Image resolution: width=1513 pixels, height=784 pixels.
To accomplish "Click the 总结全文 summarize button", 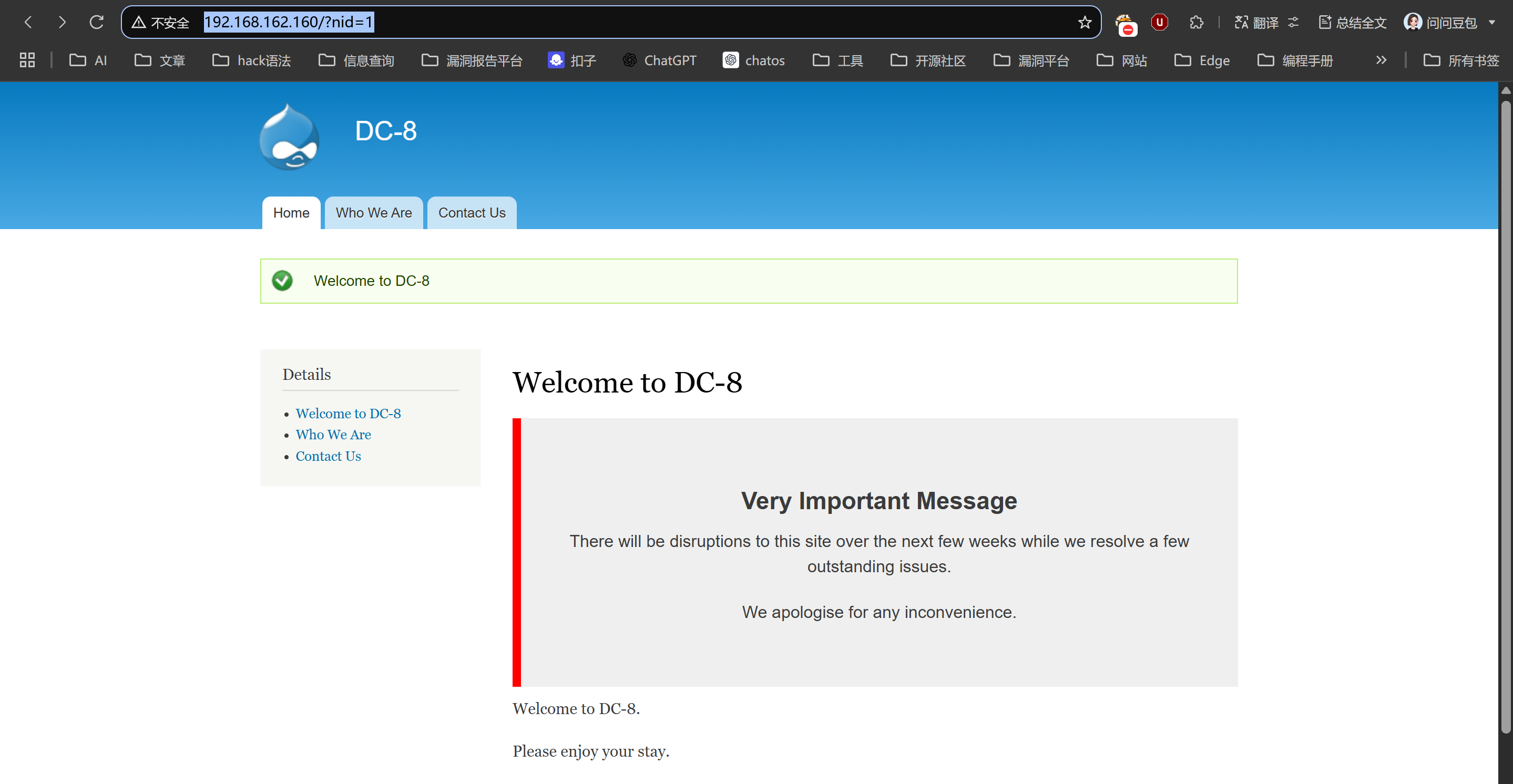I will 1352,22.
